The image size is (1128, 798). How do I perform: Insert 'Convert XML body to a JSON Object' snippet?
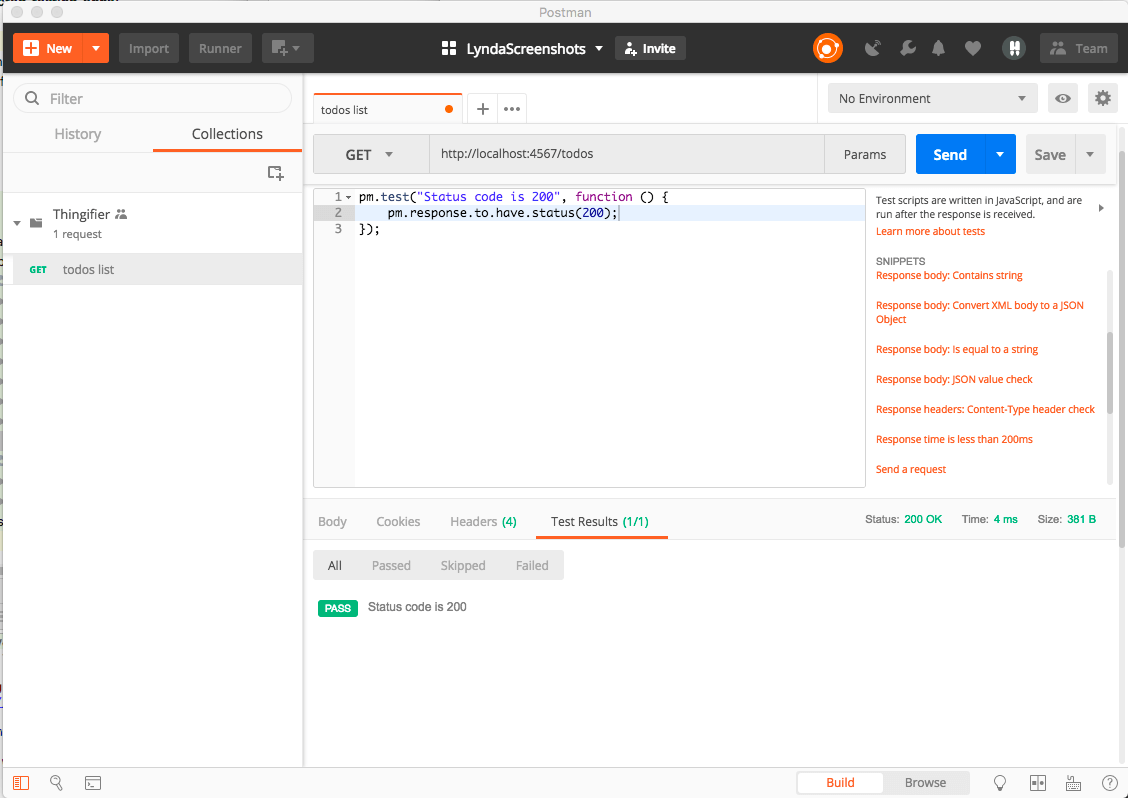point(979,312)
